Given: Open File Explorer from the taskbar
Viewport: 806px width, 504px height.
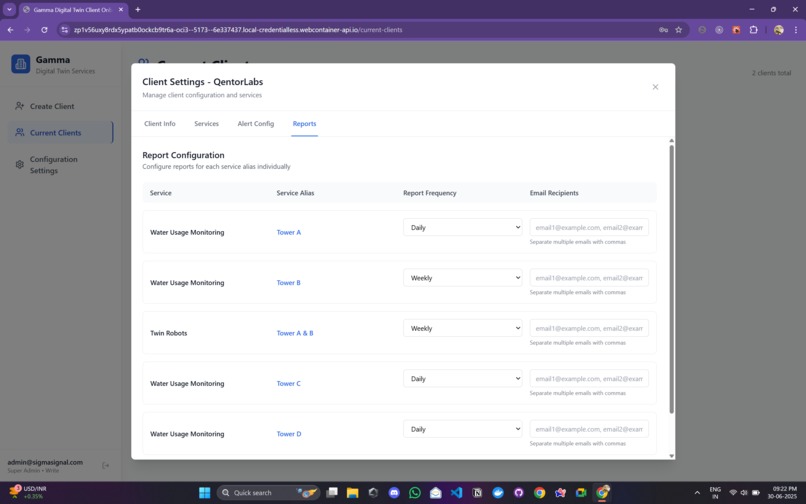Looking at the screenshot, I should click(x=352, y=493).
